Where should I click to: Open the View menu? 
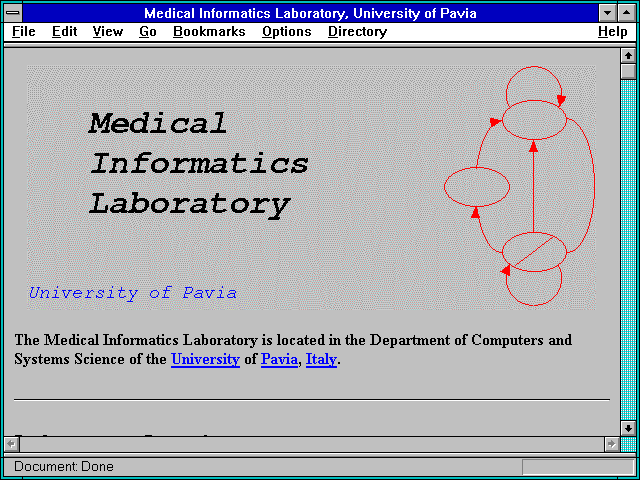point(108,32)
